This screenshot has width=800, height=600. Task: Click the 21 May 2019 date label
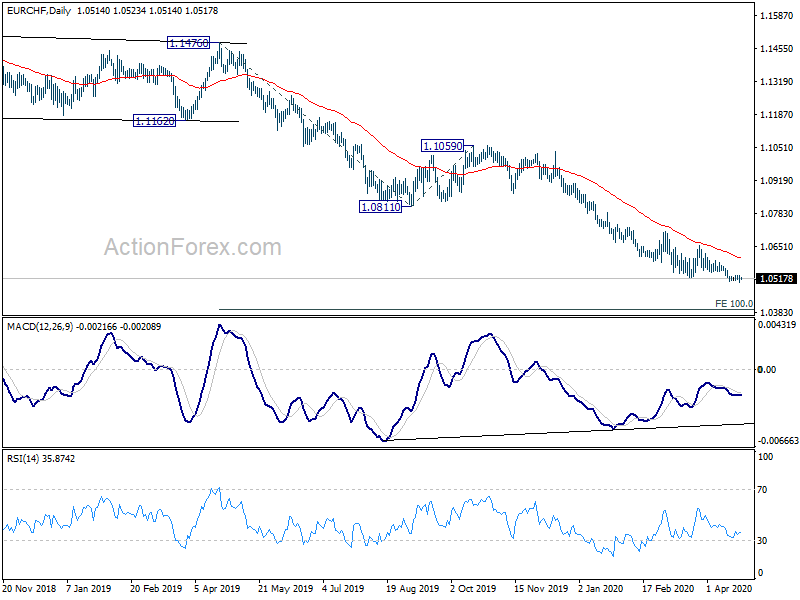[x=285, y=588]
